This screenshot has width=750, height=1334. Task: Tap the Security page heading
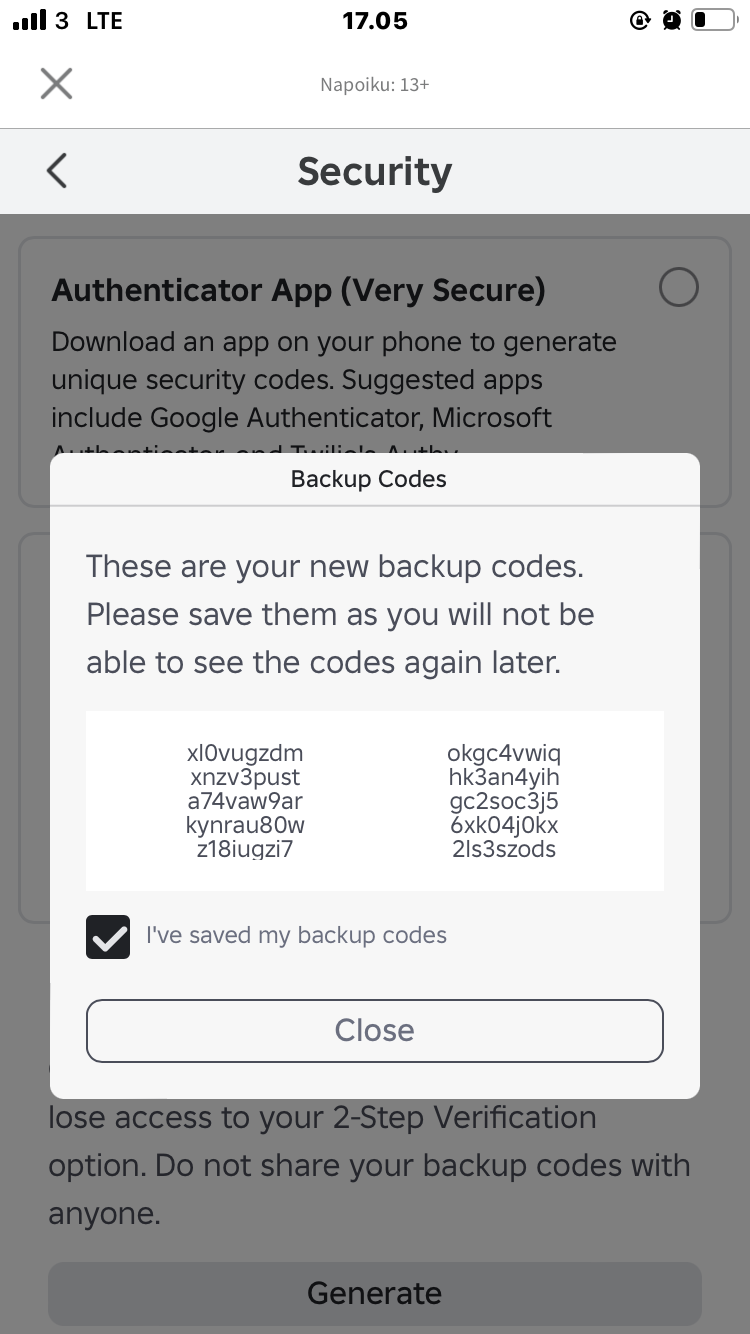(x=375, y=172)
